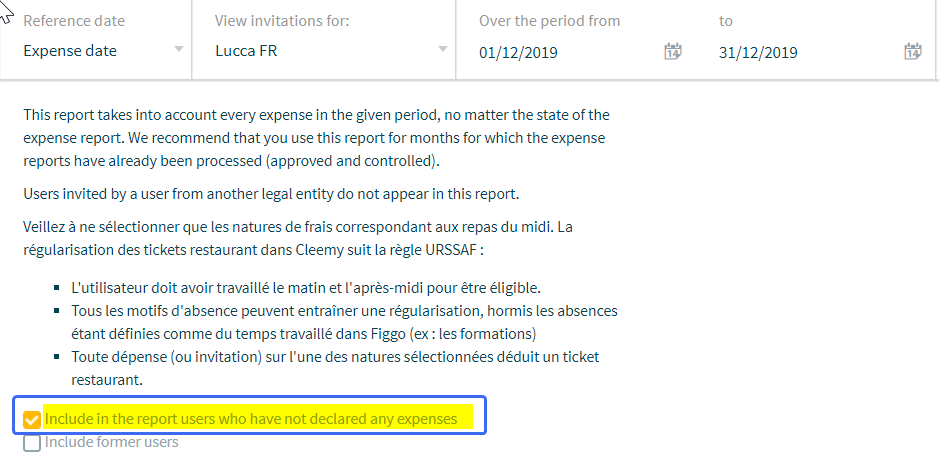Viewport: 939px width, 466px height.
Task: Click the highlighted 'Include in the report users' label
Action: [x=251, y=419]
